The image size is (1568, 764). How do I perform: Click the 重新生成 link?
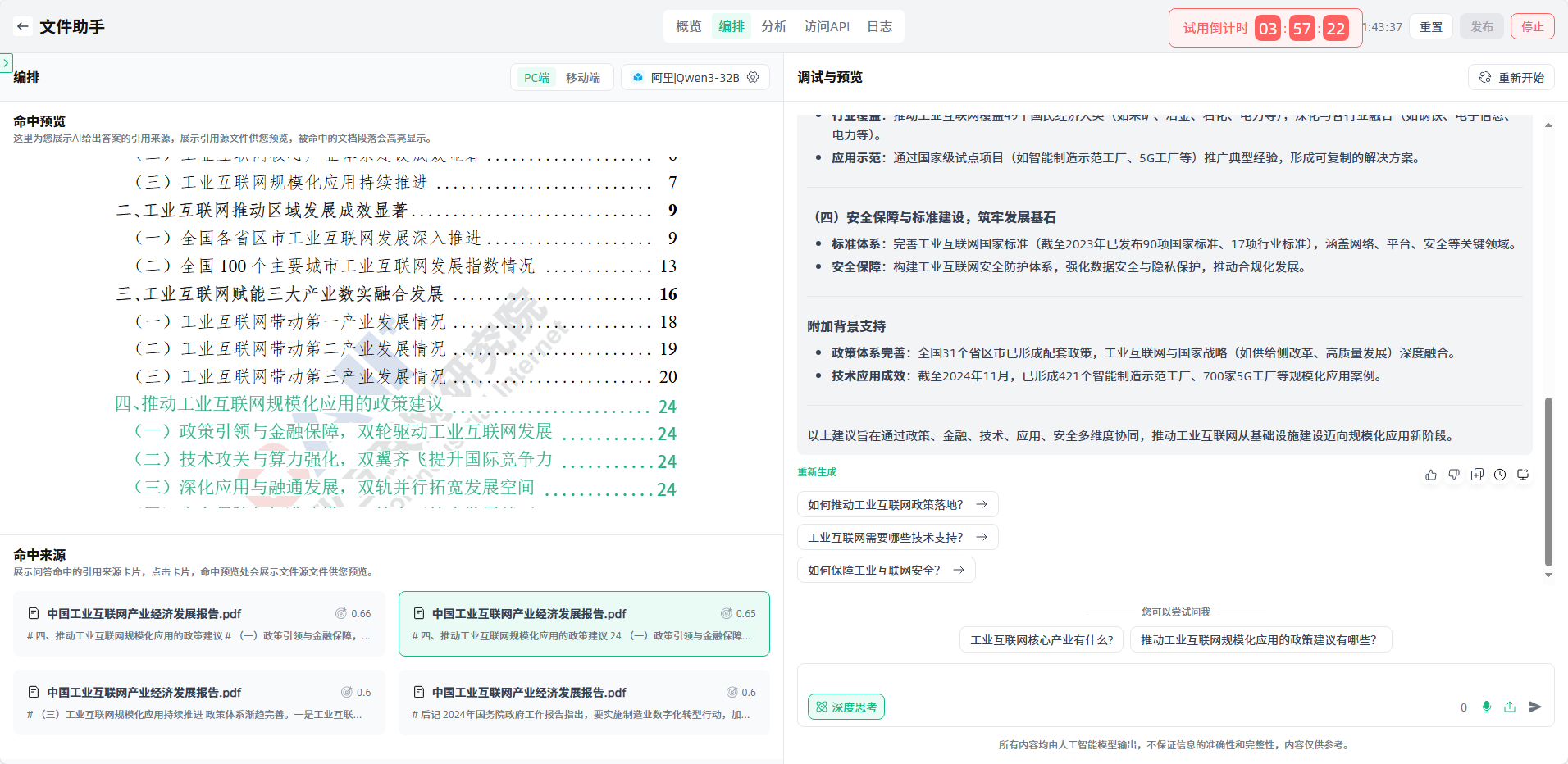pyautogui.click(x=817, y=472)
